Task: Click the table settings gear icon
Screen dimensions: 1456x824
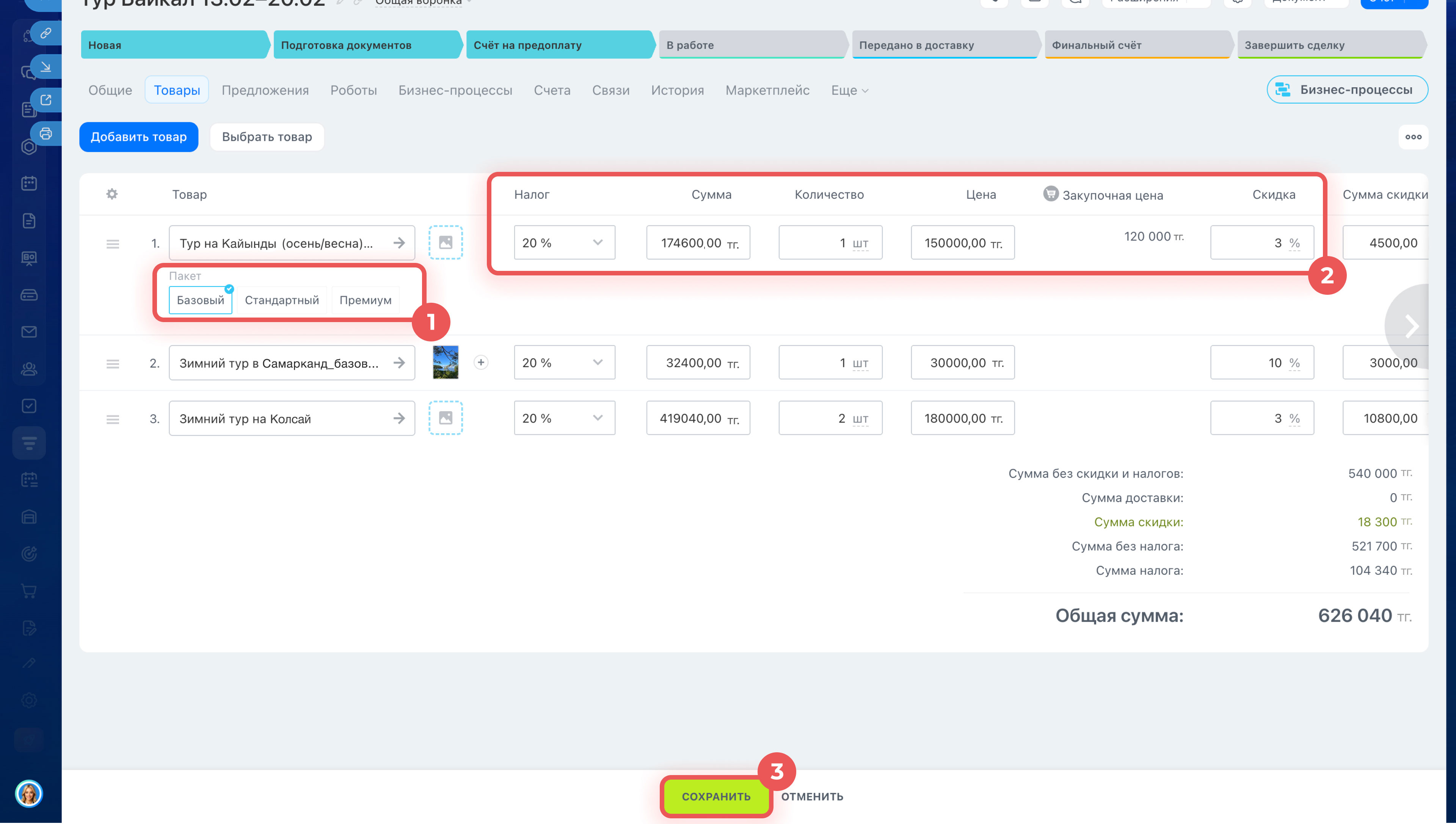Action: [x=112, y=194]
